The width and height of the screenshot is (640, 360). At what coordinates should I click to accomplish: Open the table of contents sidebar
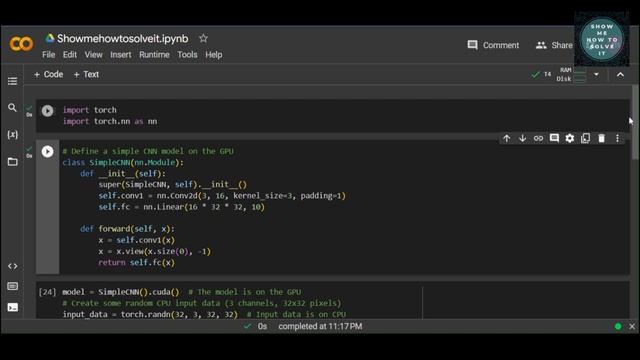pos(13,81)
